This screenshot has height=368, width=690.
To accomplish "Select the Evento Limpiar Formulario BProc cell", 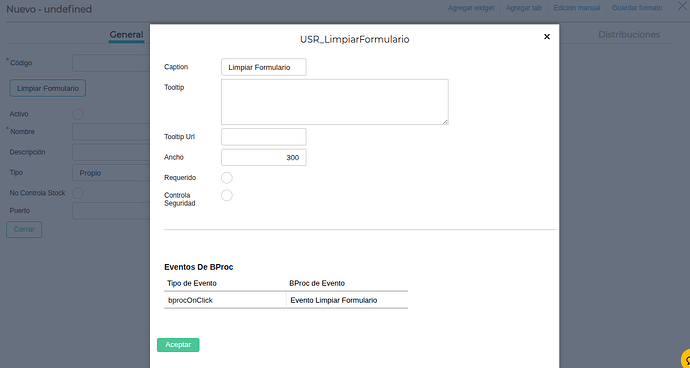I will click(x=347, y=300).
